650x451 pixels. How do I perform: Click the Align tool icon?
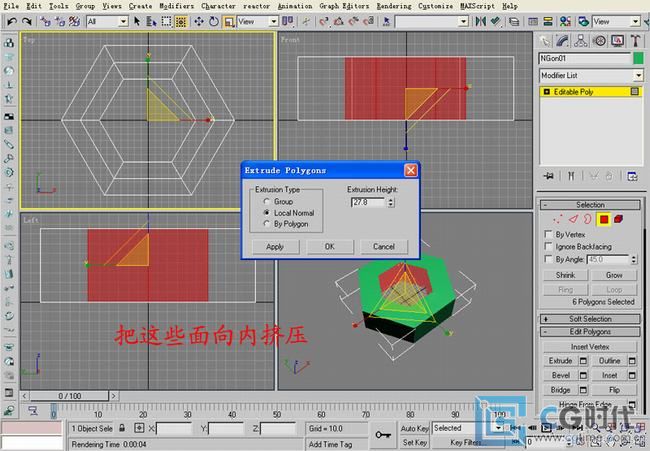[495, 21]
